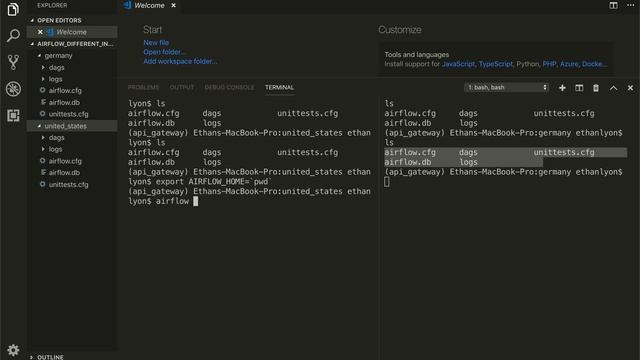
Task: Close the Welcome tab with its X
Action: (x=173, y=5)
